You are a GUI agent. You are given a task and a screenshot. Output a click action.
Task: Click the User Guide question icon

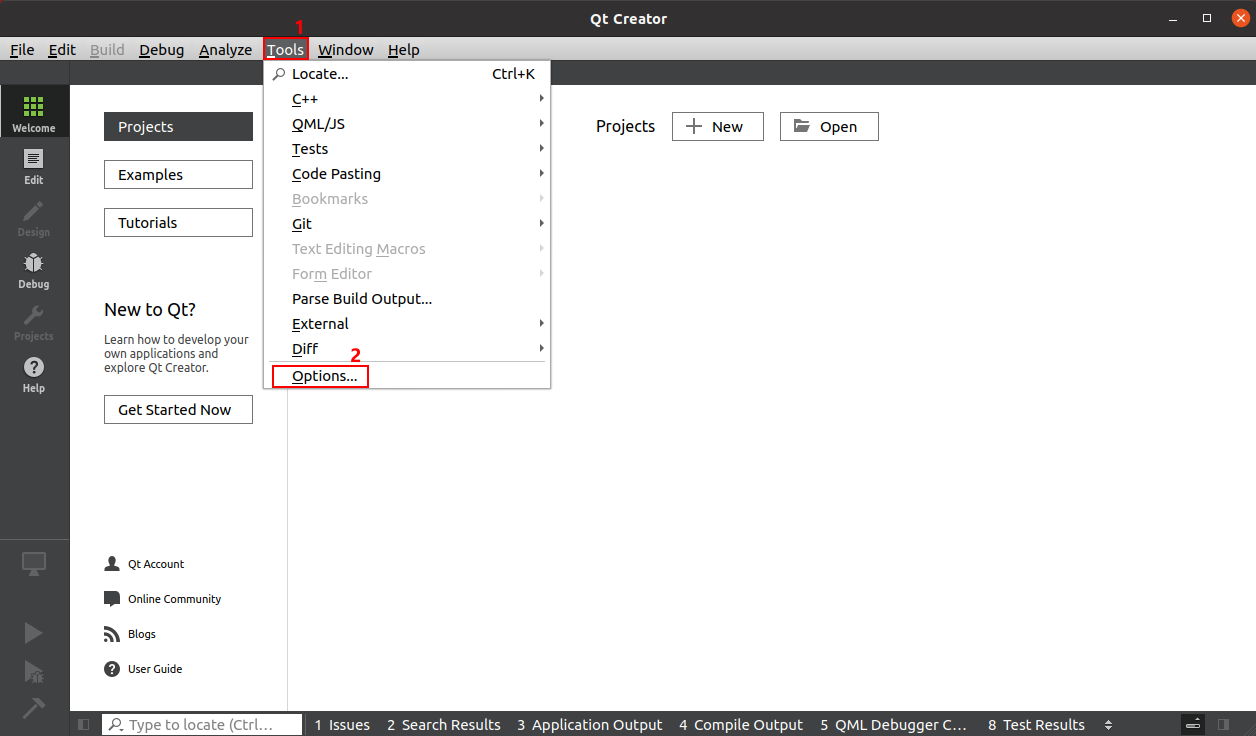[x=112, y=669]
